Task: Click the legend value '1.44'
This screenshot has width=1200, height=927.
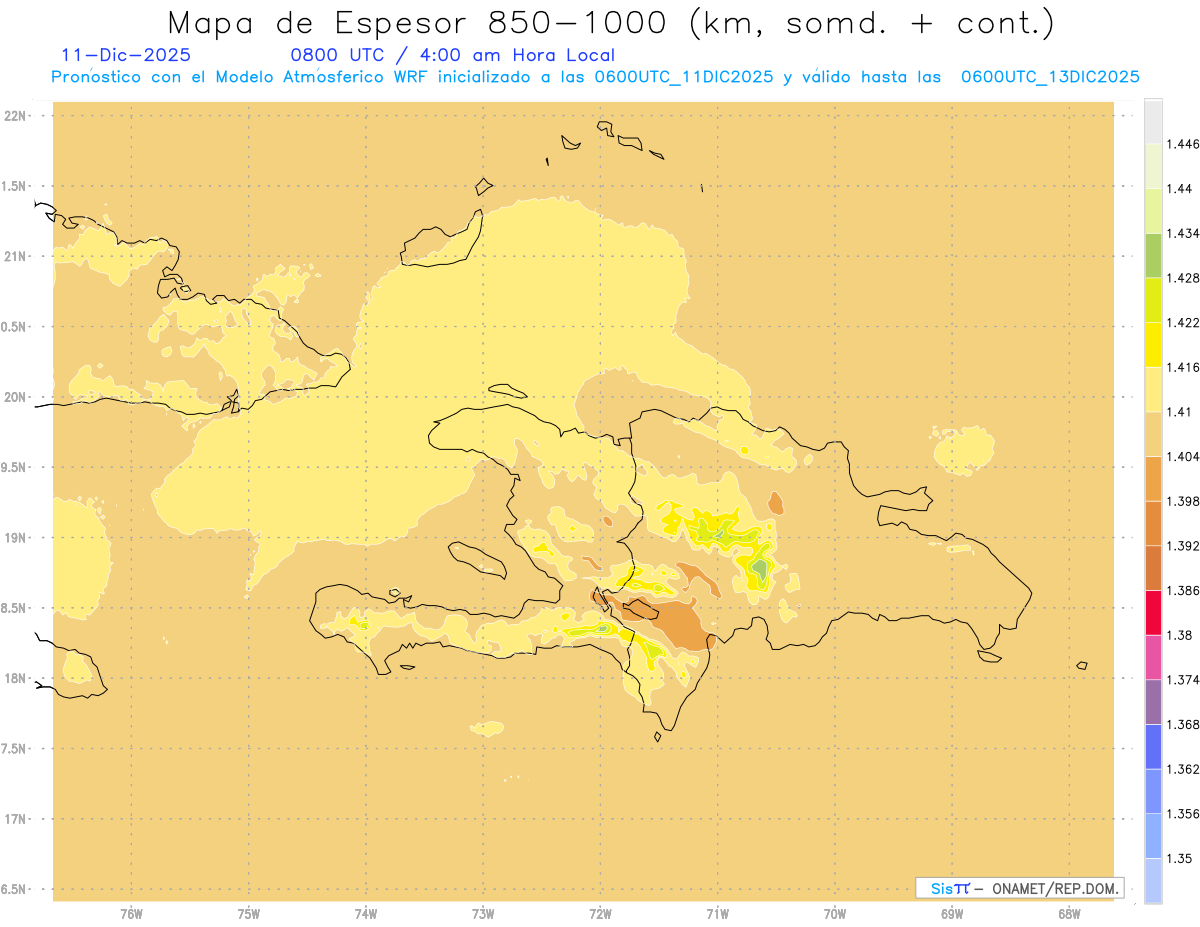Action: [1180, 188]
